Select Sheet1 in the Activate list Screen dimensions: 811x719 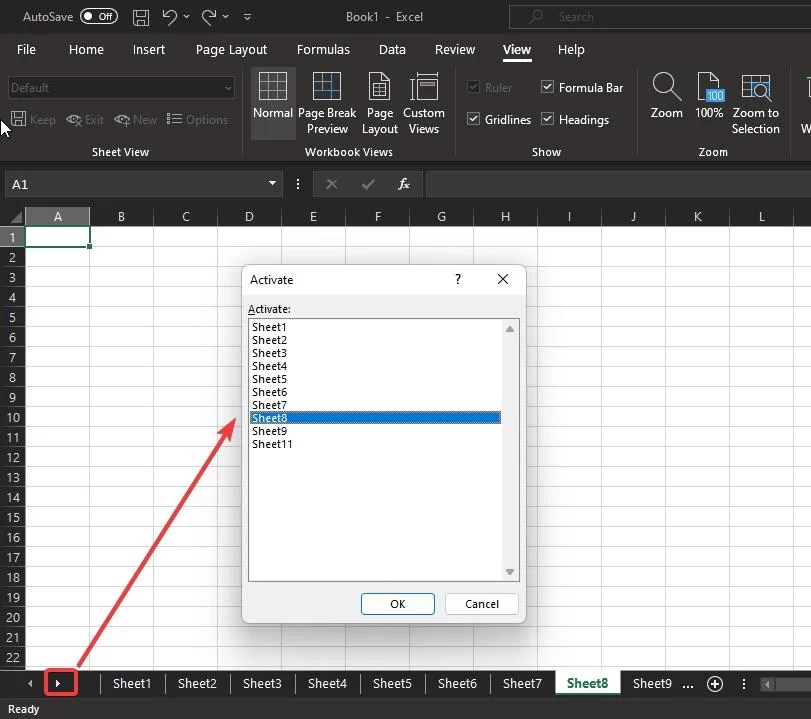tap(375, 327)
